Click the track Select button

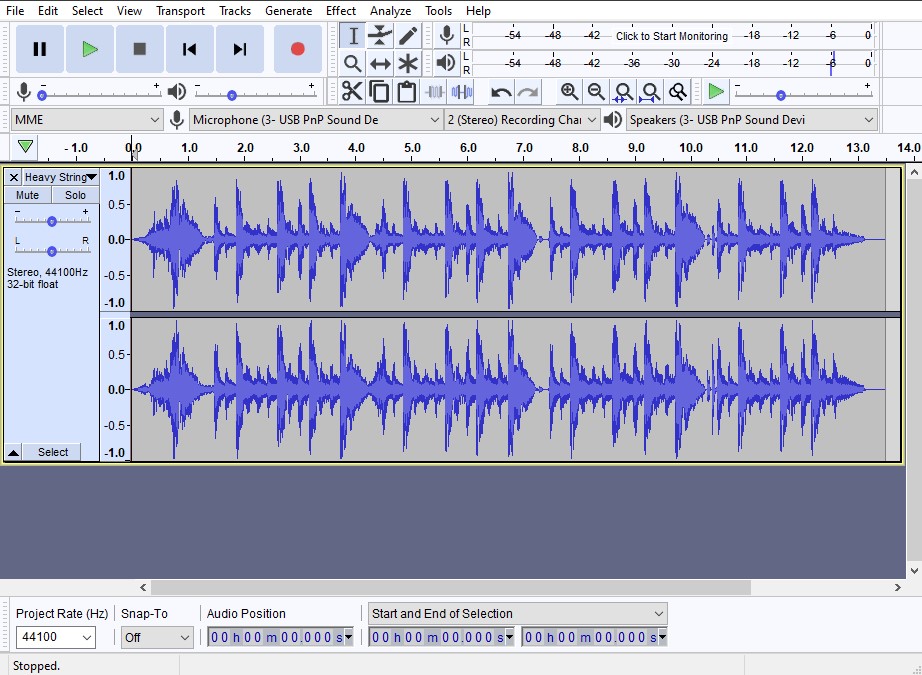[x=52, y=452]
